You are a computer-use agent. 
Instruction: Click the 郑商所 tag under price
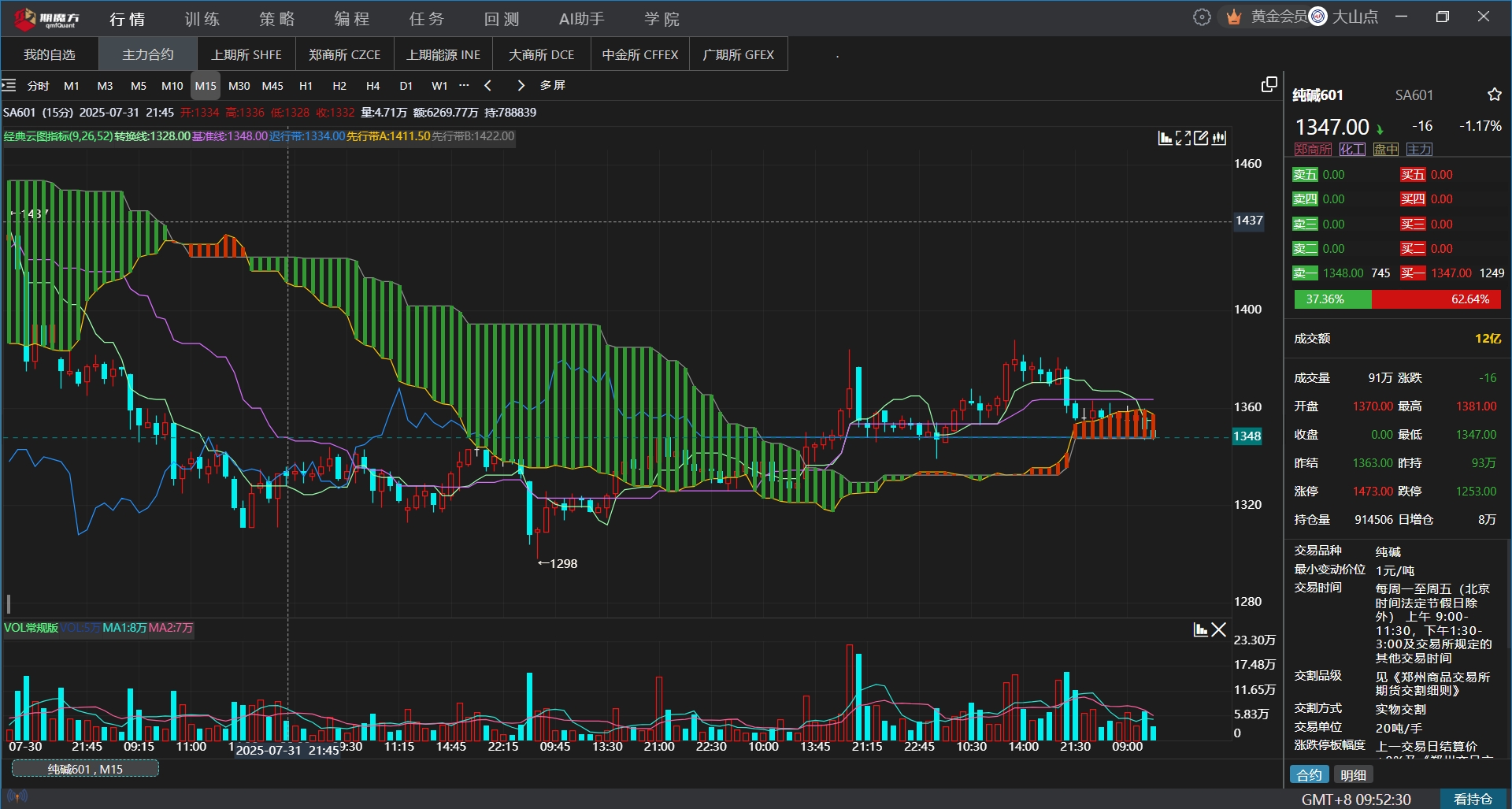(x=1313, y=150)
